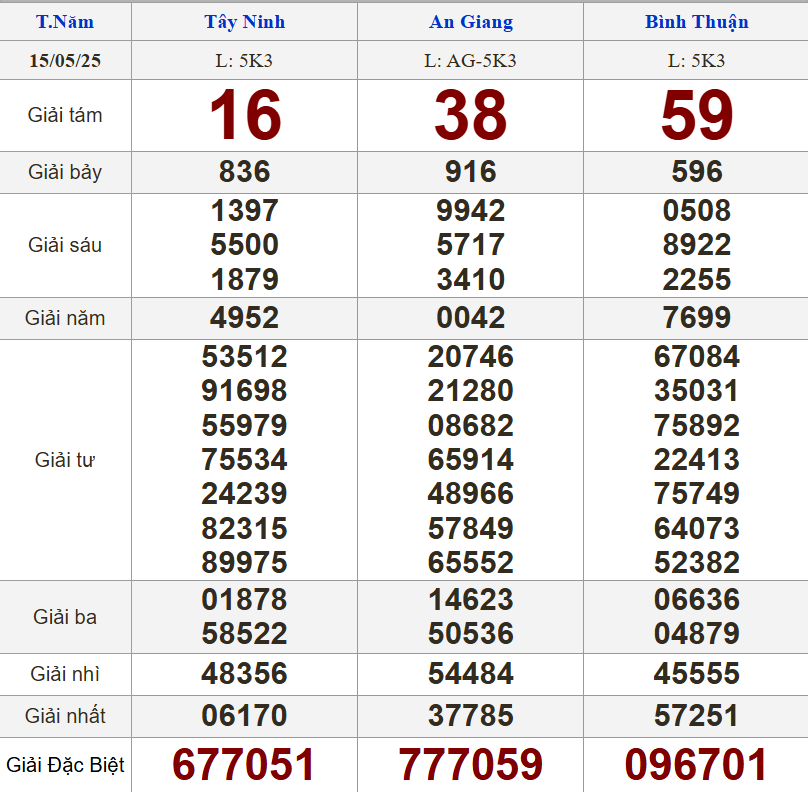
Task: Click Bình Thuận's Giải tám number 59
Action: pos(696,115)
